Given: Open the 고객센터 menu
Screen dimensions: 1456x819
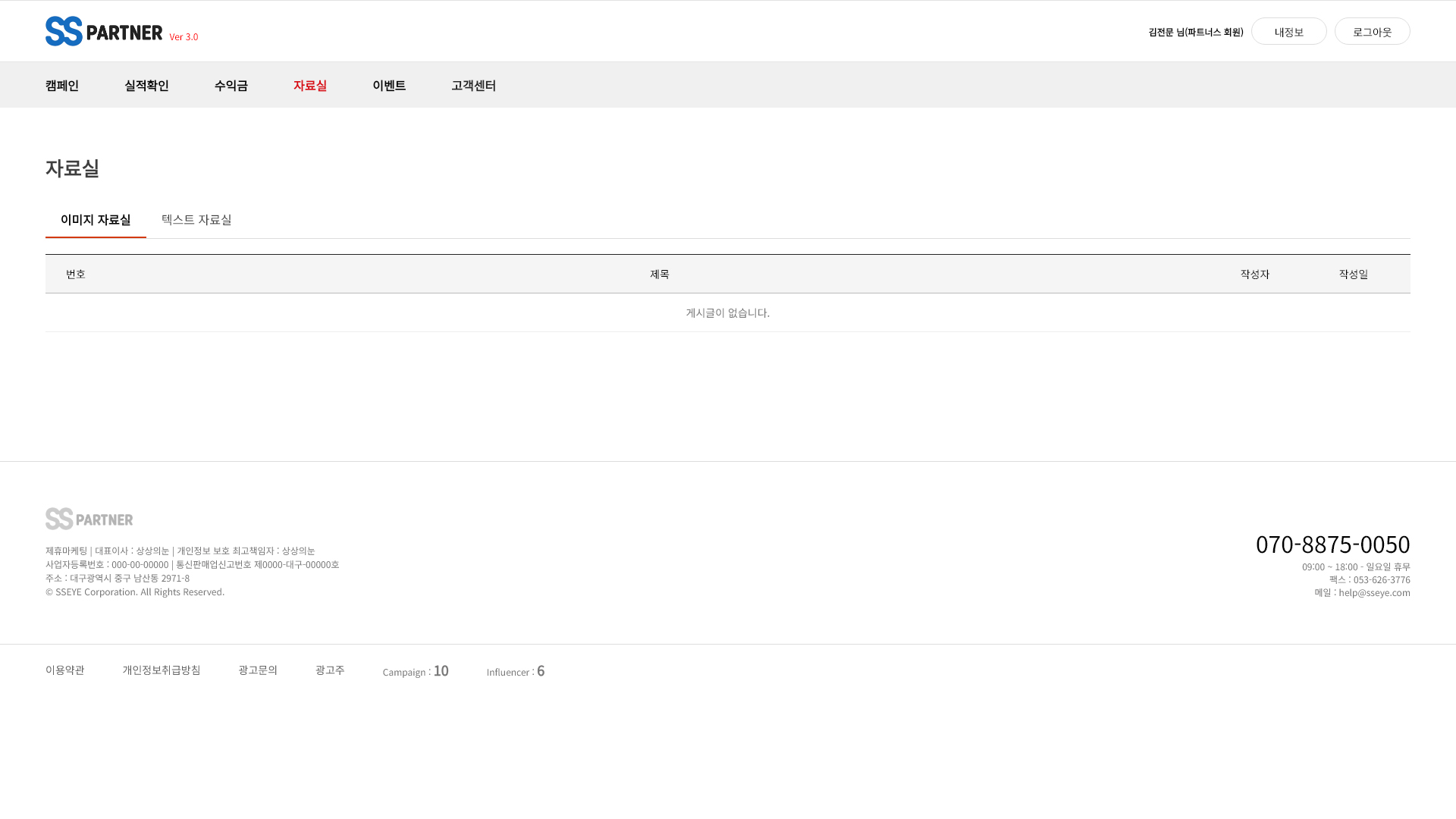Looking at the screenshot, I should [473, 85].
